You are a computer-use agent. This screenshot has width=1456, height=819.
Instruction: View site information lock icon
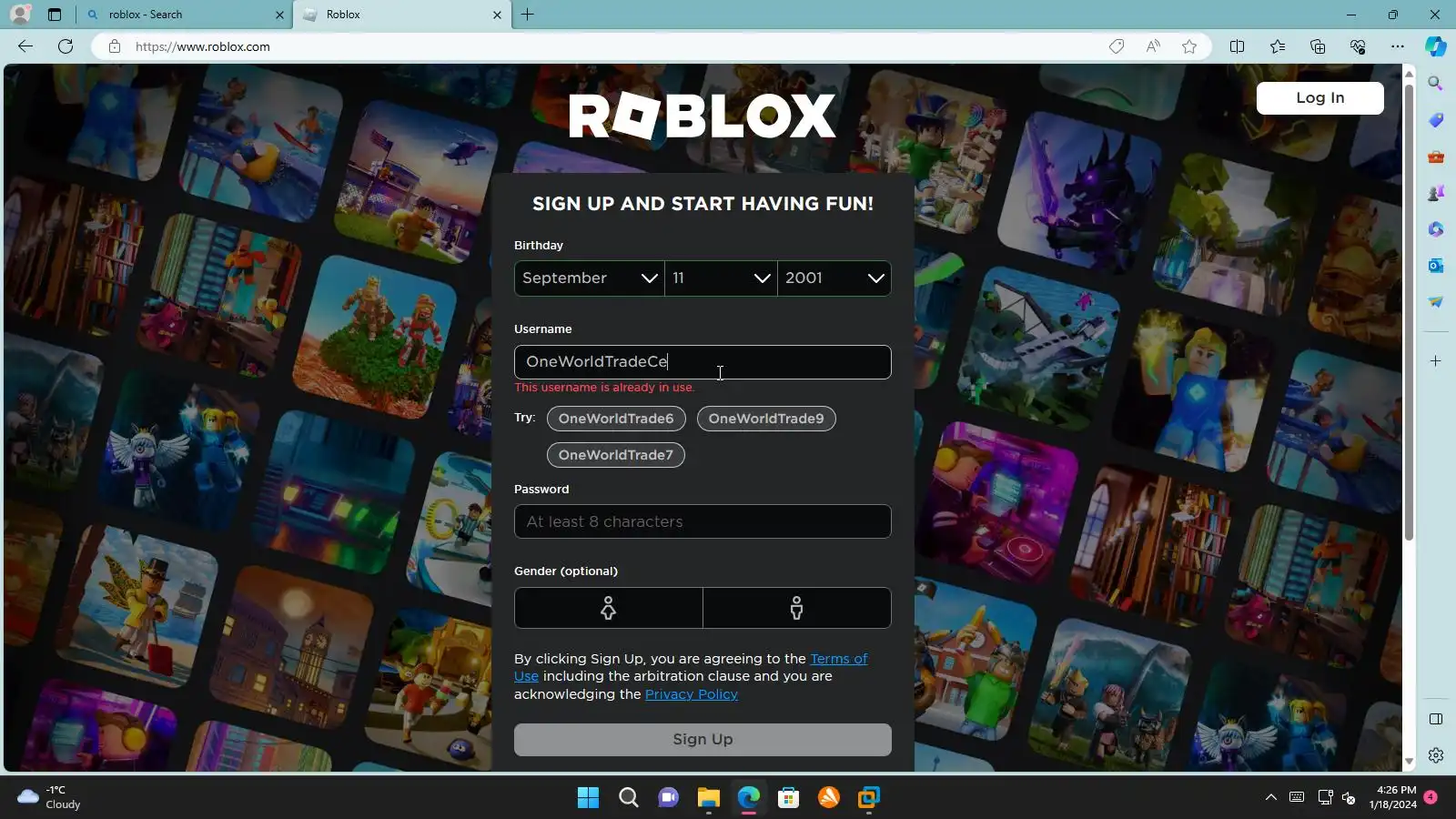tap(114, 46)
